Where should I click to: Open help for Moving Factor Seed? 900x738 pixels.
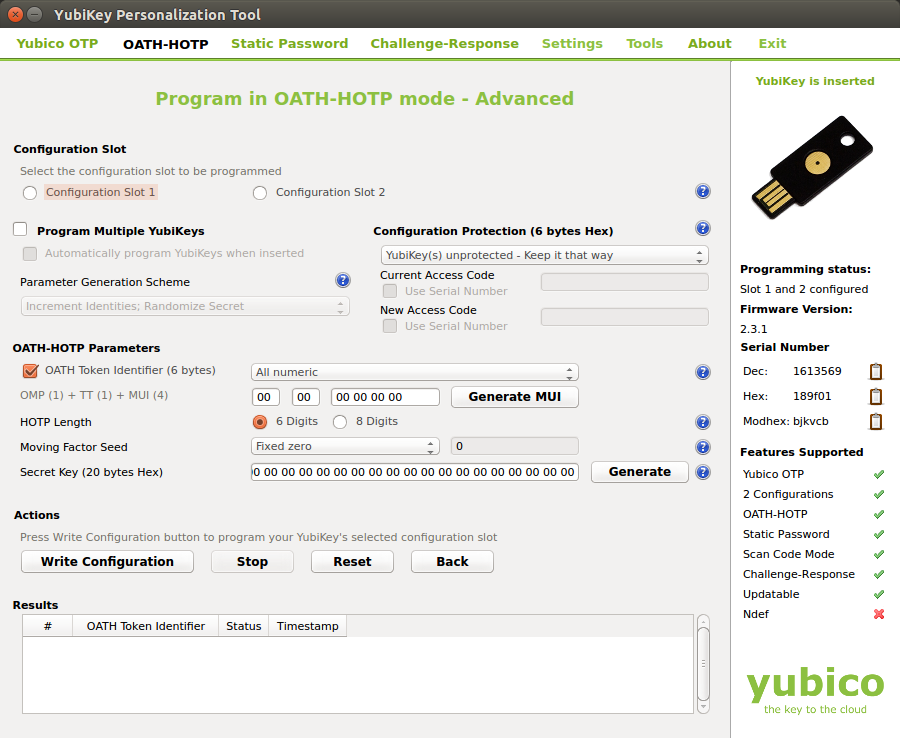[703, 447]
